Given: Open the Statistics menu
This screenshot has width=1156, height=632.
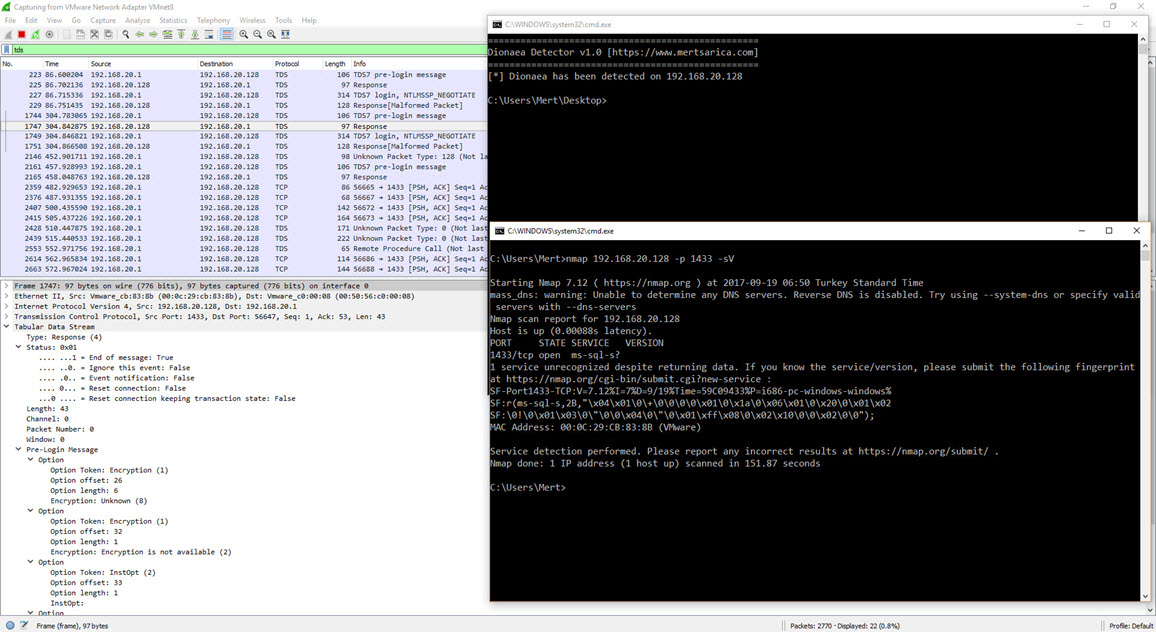Looking at the screenshot, I should coord(173,21).
